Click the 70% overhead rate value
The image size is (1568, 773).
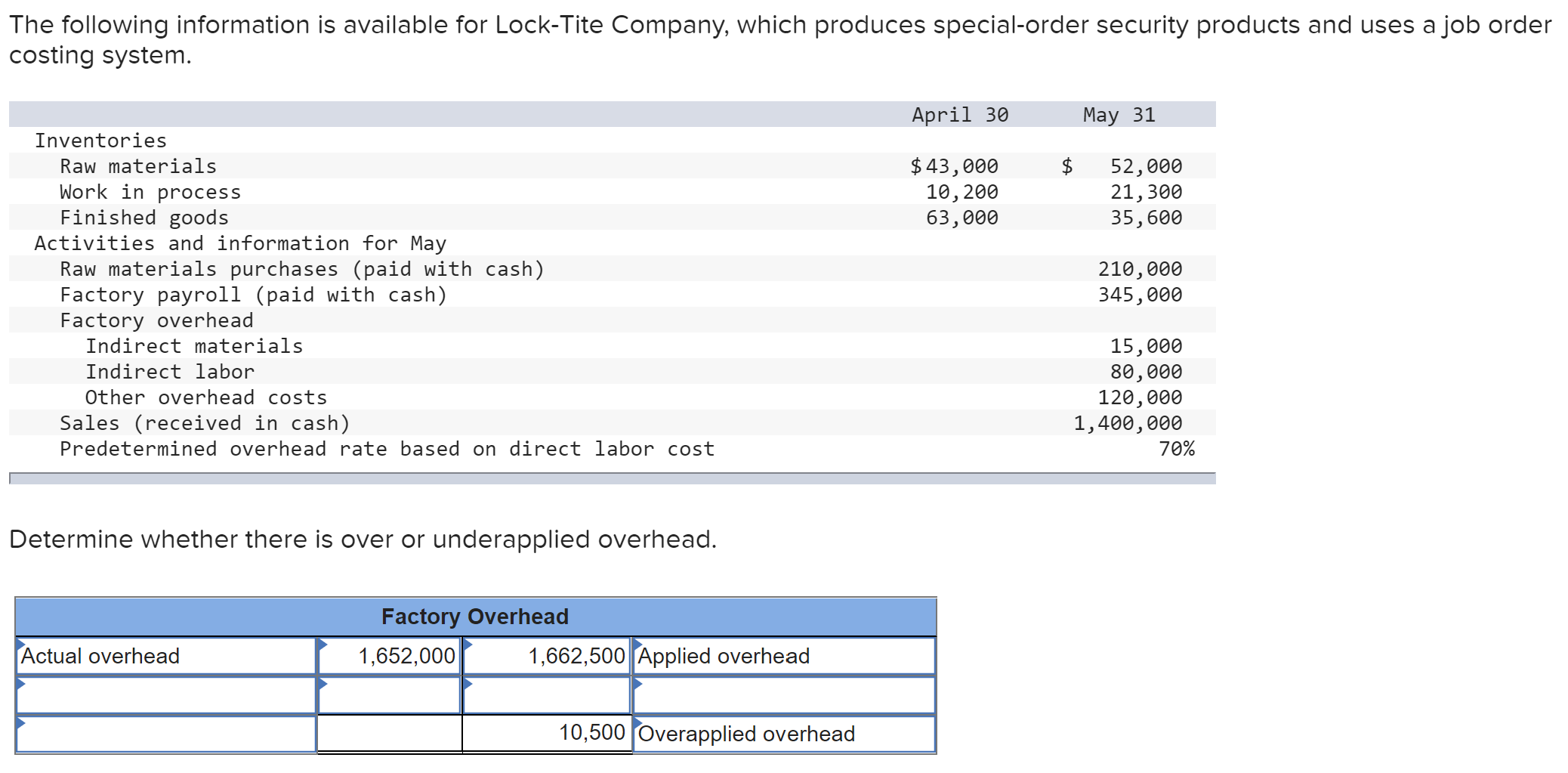point(1177,449)
